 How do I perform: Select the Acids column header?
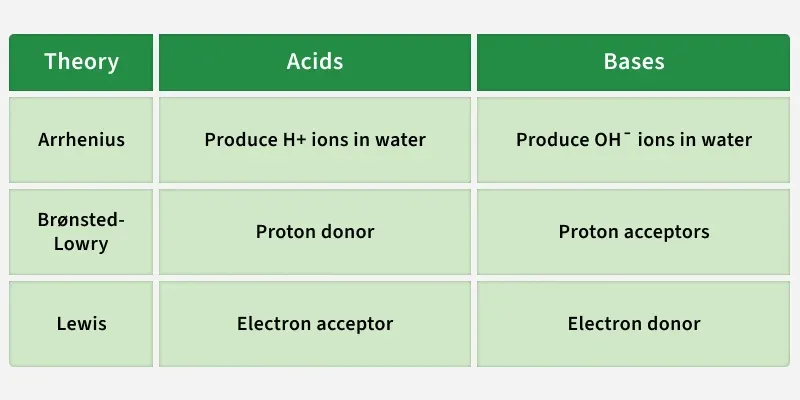(x=315, y=62)
